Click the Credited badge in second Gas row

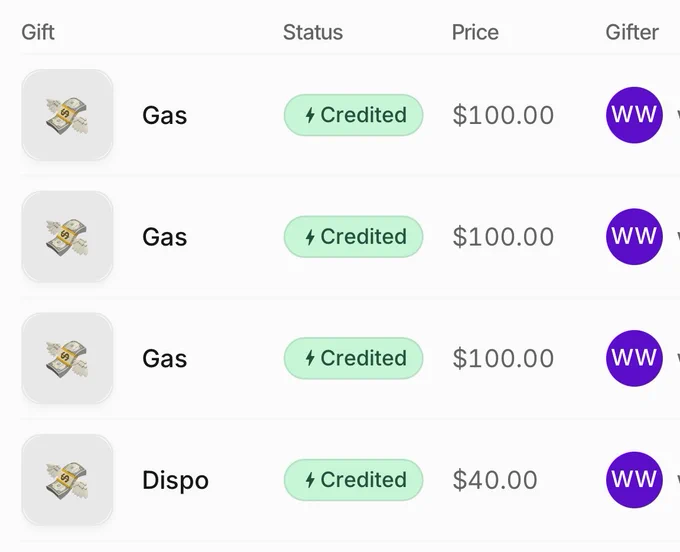click(x=353, y=237)
